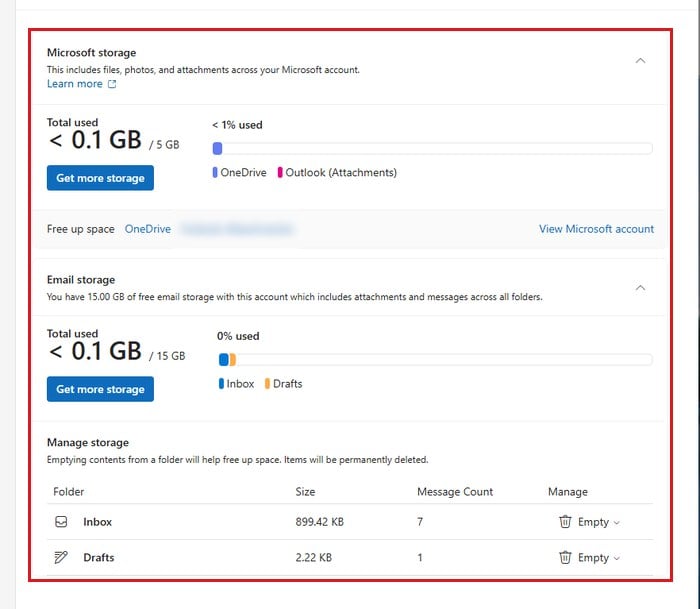Image resolution: width=700 pixels, height=609 pixels.
Task: Collapse the Email storage section chevron
Action: tap(640, 288)
